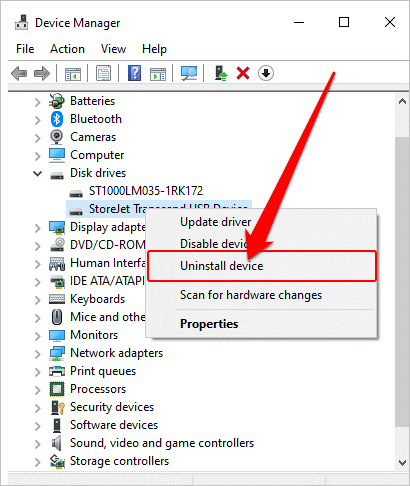This screenshot has width=410, height=486.
Task: Open the File menu
Action: [x=25, y=49]
